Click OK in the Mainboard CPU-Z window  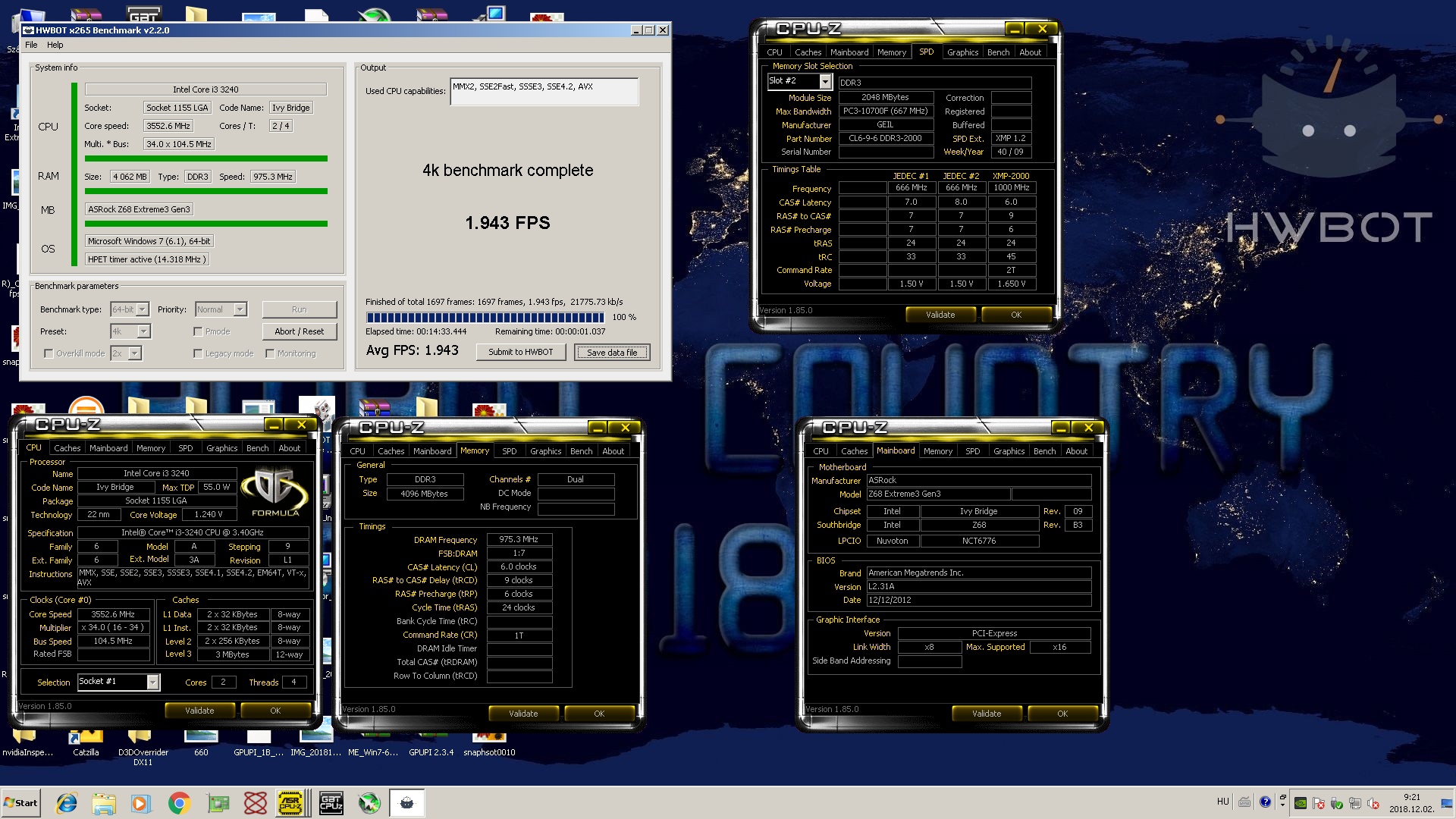click(1062, 714)
